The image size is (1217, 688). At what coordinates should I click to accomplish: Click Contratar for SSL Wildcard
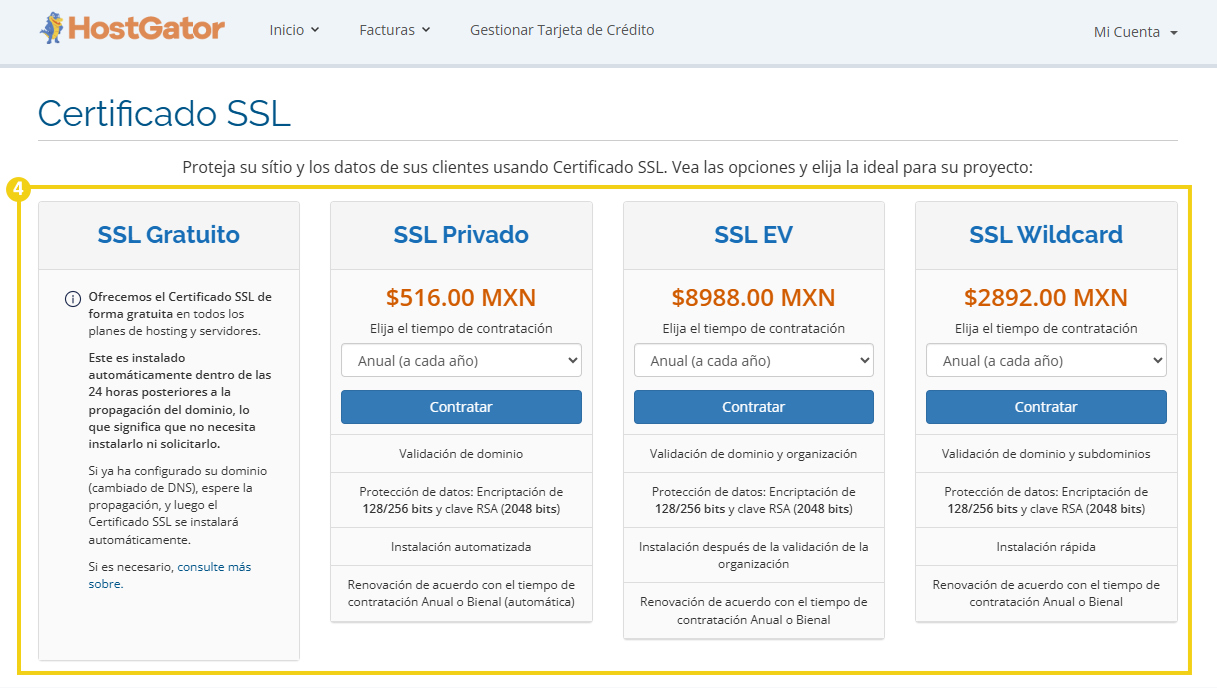point(1046,407)
